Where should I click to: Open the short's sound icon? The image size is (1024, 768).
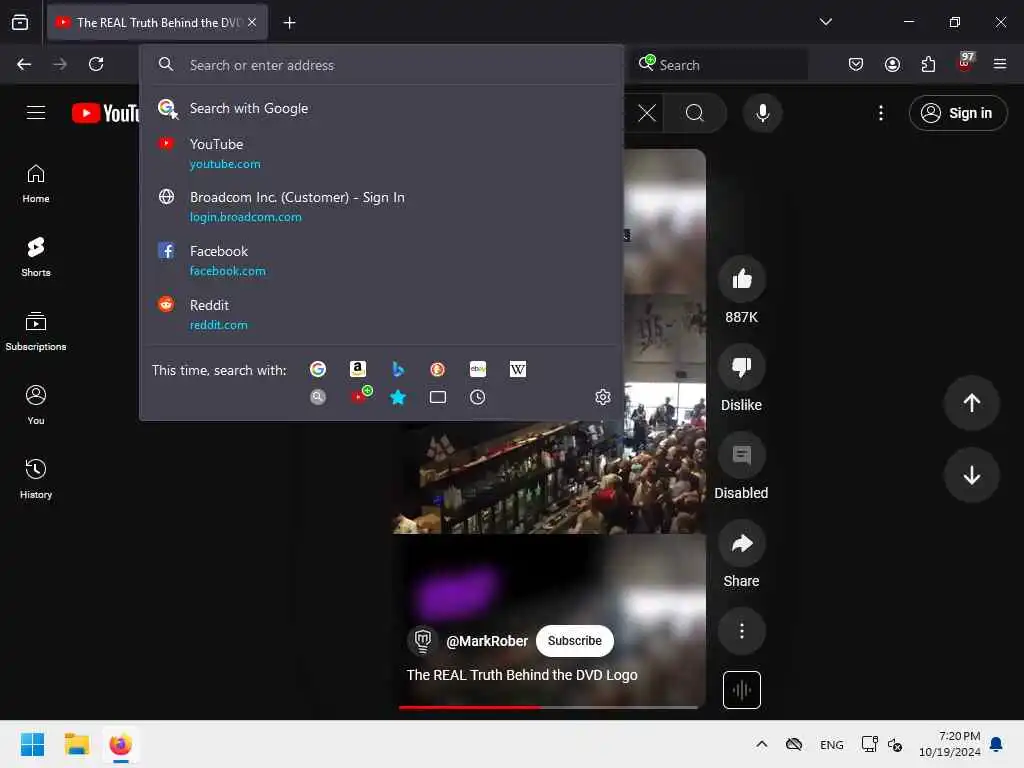tap(742, 690)
